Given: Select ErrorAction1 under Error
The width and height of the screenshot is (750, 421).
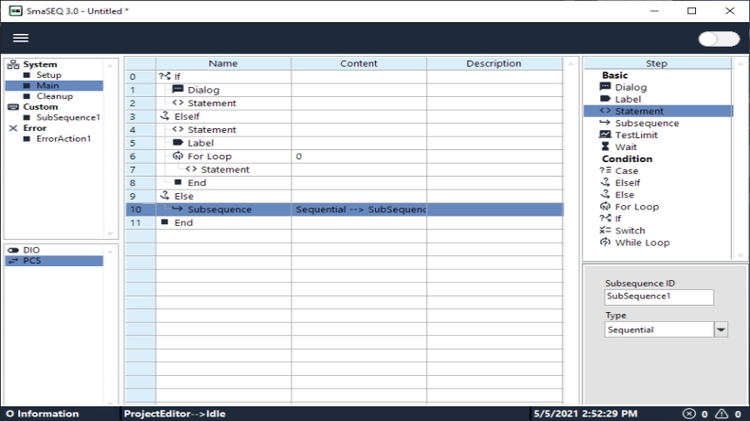Looking at the screenshot, I should pos(64,139).
